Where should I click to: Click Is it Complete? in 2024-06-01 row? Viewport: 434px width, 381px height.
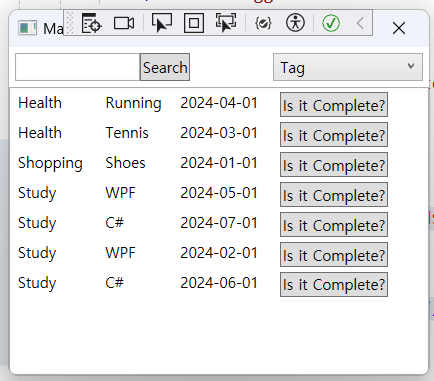point(334,285)
